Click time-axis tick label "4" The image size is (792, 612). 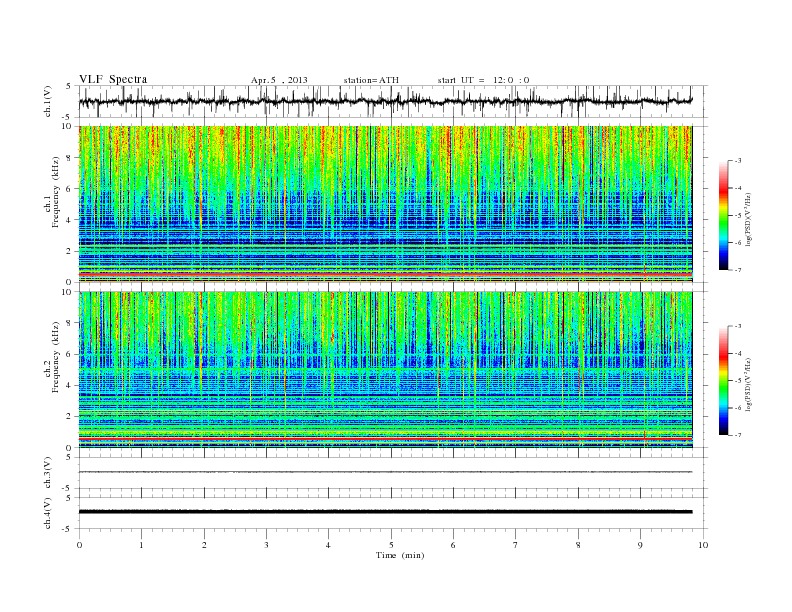point(328,545)
